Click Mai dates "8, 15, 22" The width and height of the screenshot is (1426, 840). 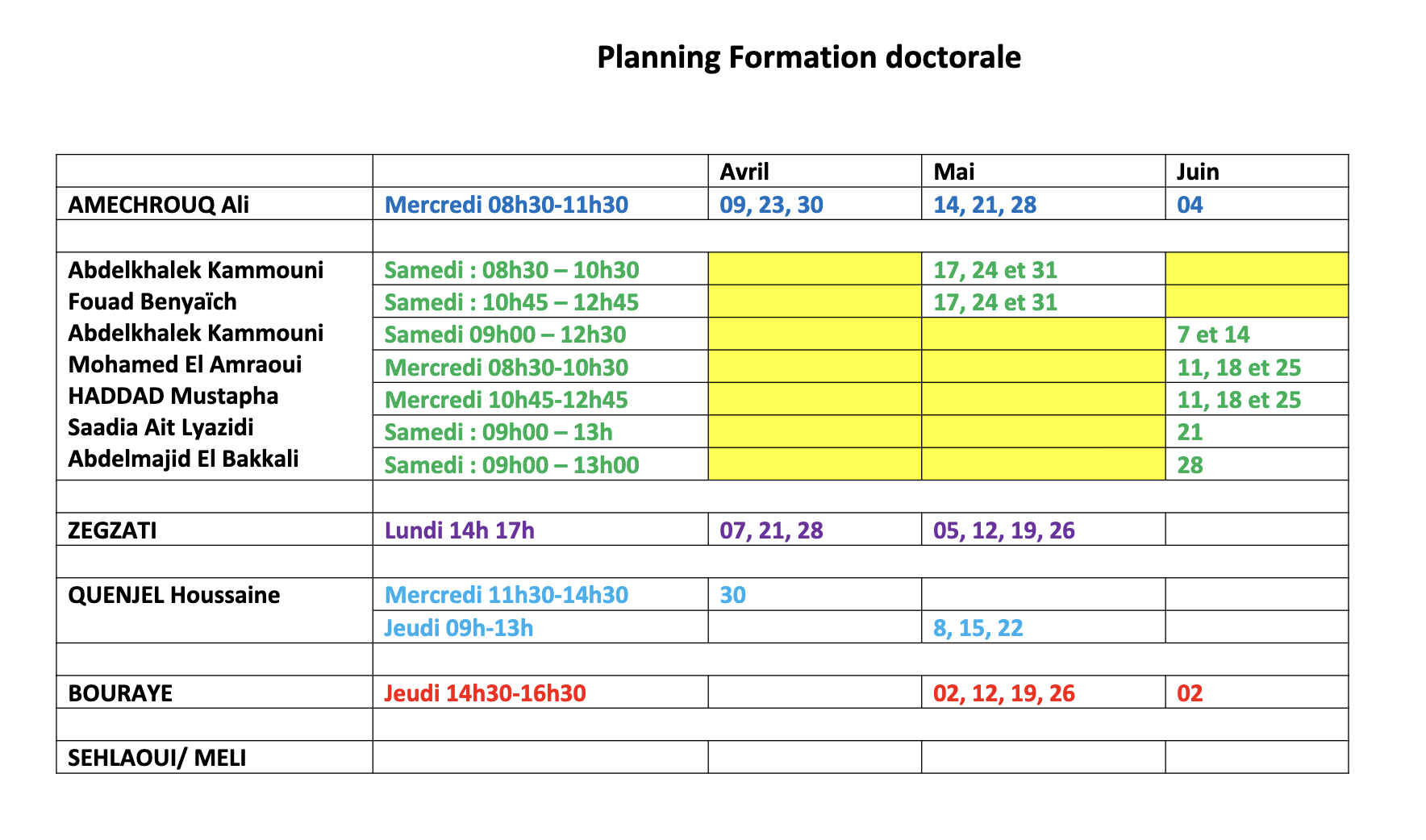[978, 628]
